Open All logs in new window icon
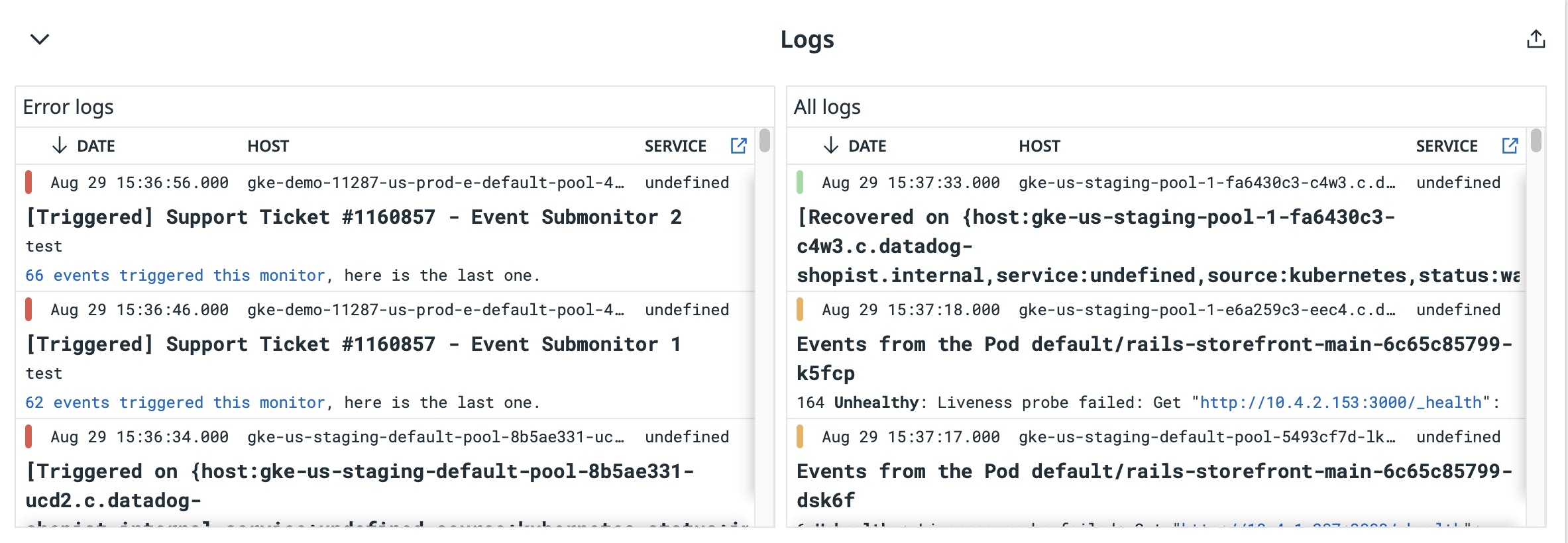Screen dimensions: 1568x543 click(x=1510, y=146)
